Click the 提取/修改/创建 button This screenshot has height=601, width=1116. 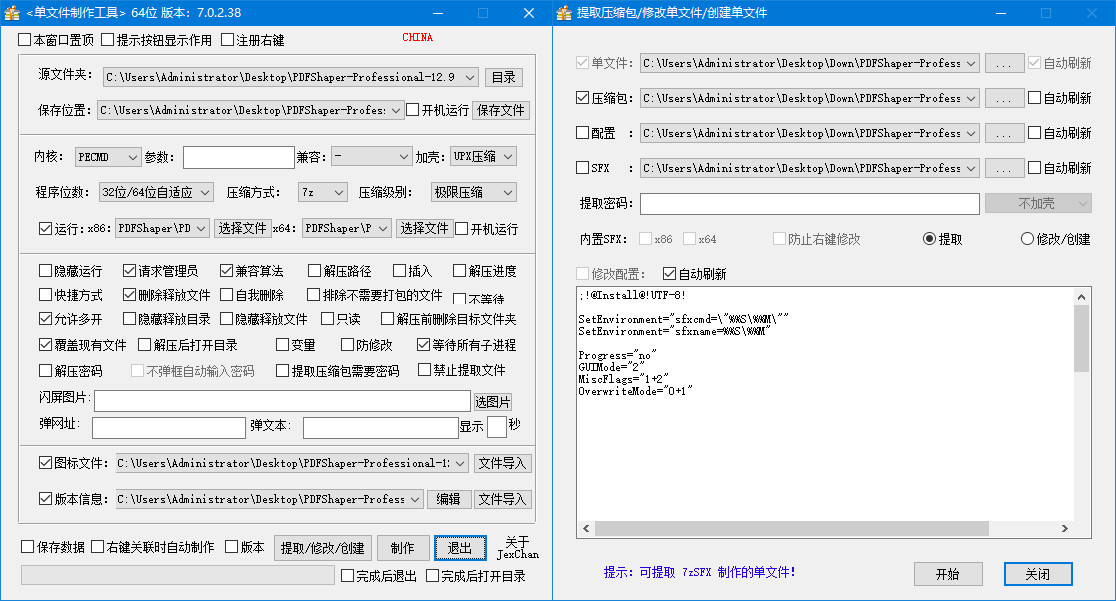[x=322, y=548]
